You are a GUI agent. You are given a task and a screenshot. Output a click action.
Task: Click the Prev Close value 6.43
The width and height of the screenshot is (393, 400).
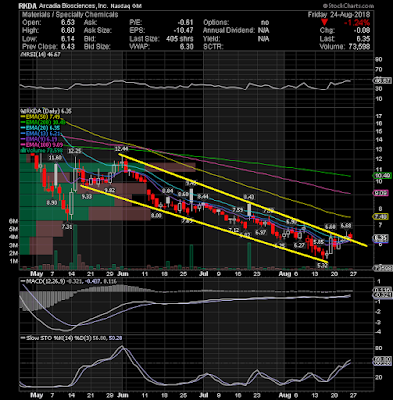pos(68,47)
